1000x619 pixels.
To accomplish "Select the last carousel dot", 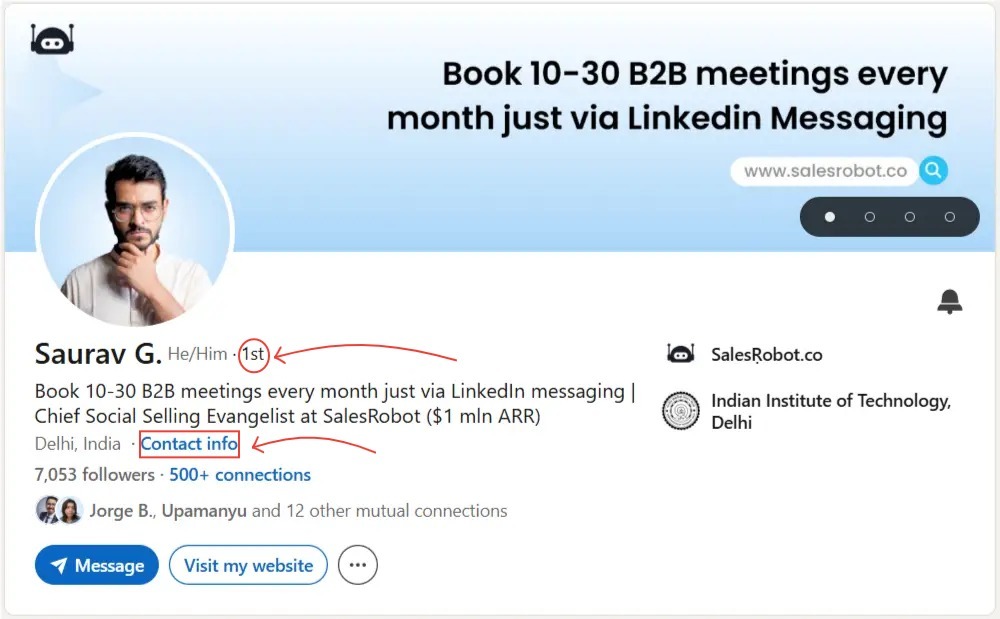I will pyautogui.click(x=949, y=217).
